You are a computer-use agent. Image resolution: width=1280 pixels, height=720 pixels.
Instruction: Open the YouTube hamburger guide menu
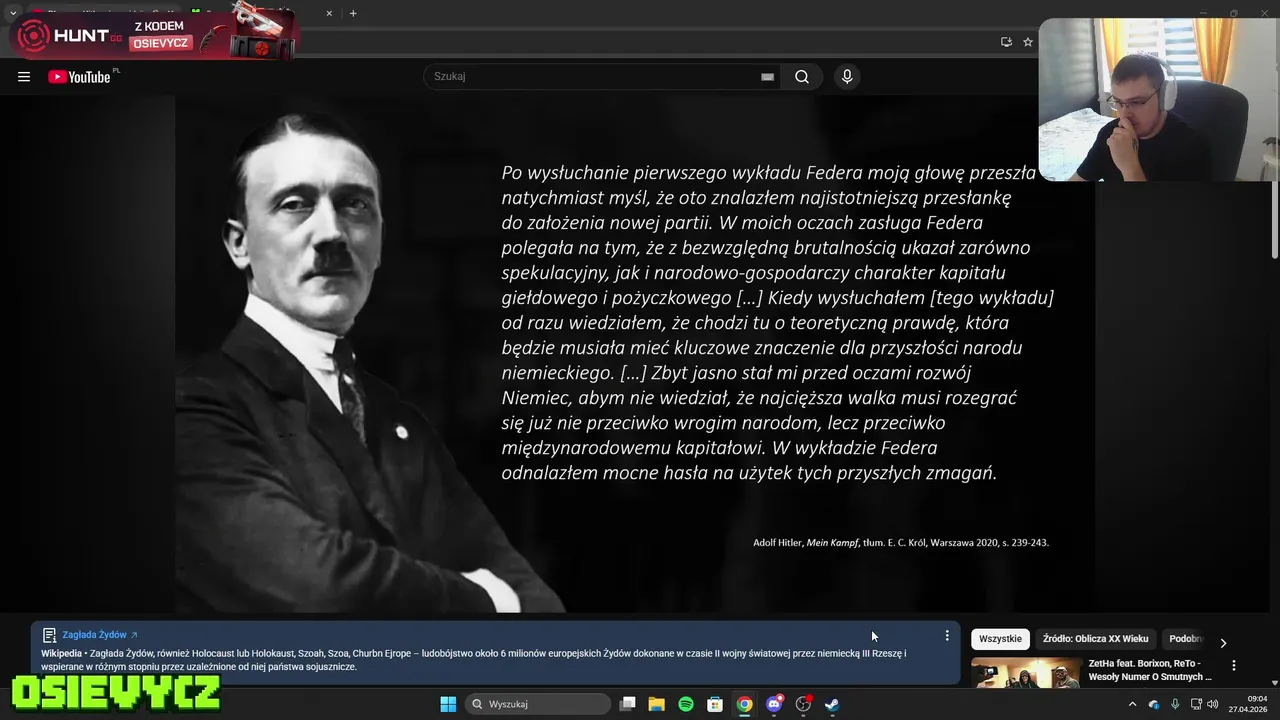[x=24, y=77]
